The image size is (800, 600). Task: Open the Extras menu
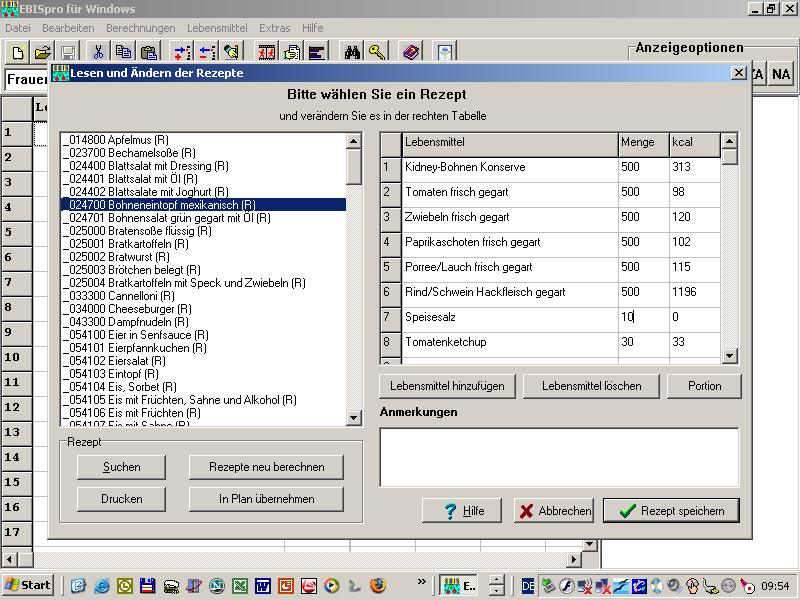pyautogui.click(x=274, y=28)
